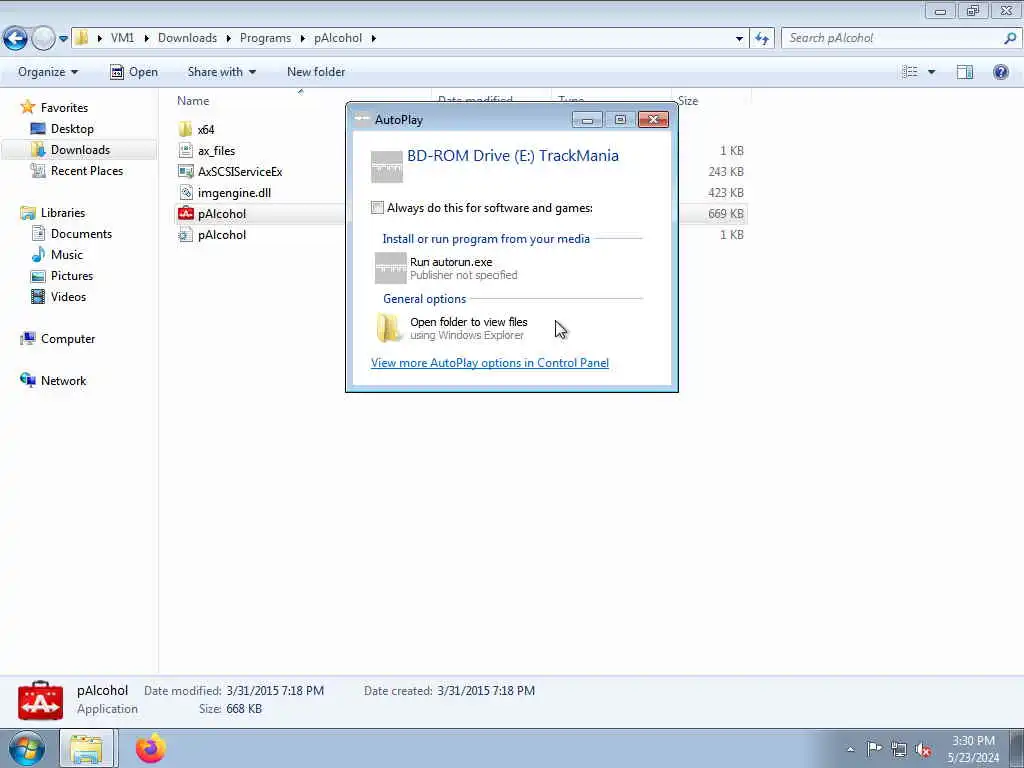Select the ax_files file
The height and width of the screenshot is (768, 1024).
click(216, 151)
